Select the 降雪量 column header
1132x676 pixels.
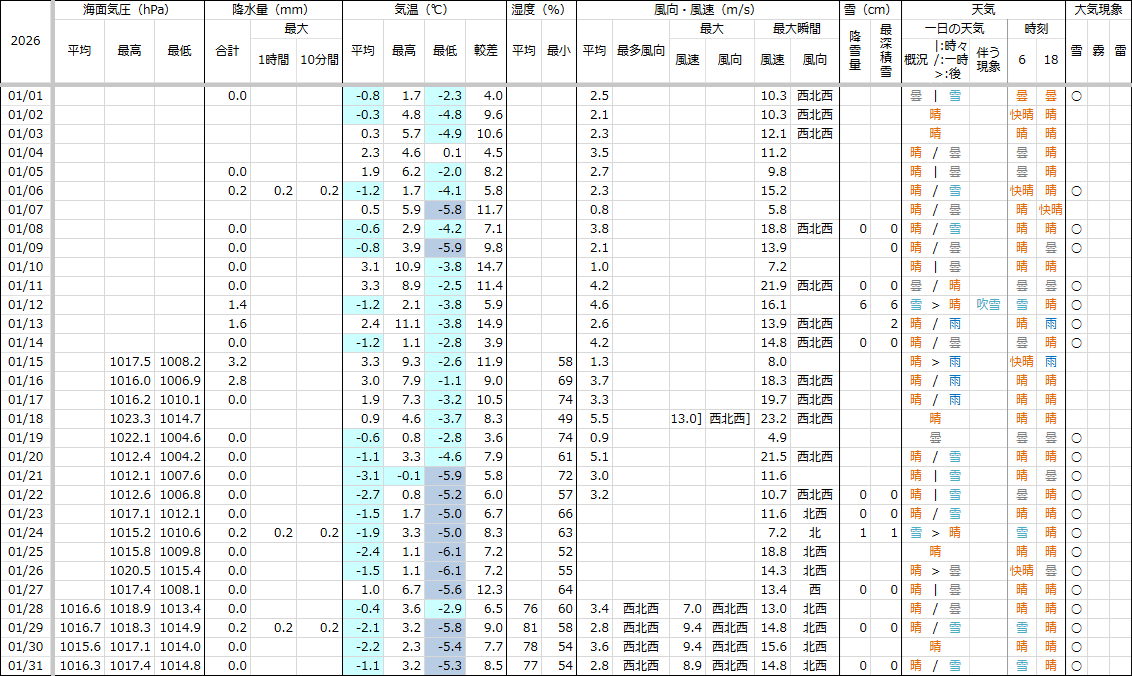pos(856,50)
